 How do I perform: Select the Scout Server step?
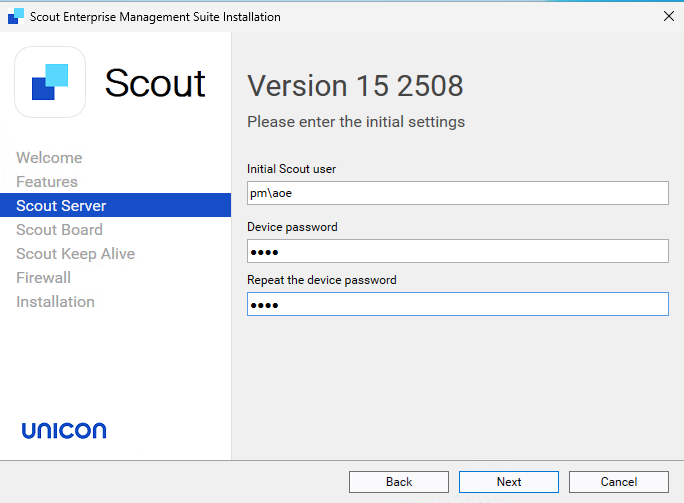pos(61,206)
